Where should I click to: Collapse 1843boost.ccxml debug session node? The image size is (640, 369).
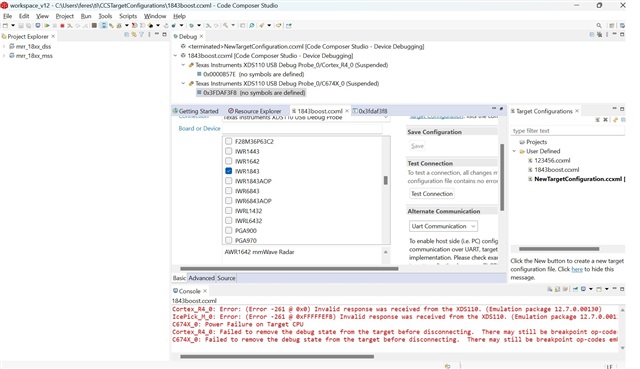[176, 56]
